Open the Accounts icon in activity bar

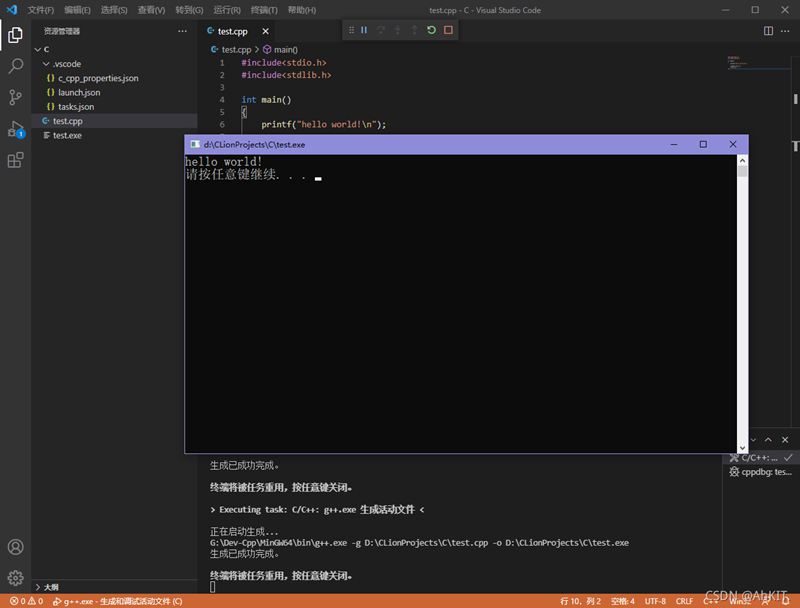(15, 547)
